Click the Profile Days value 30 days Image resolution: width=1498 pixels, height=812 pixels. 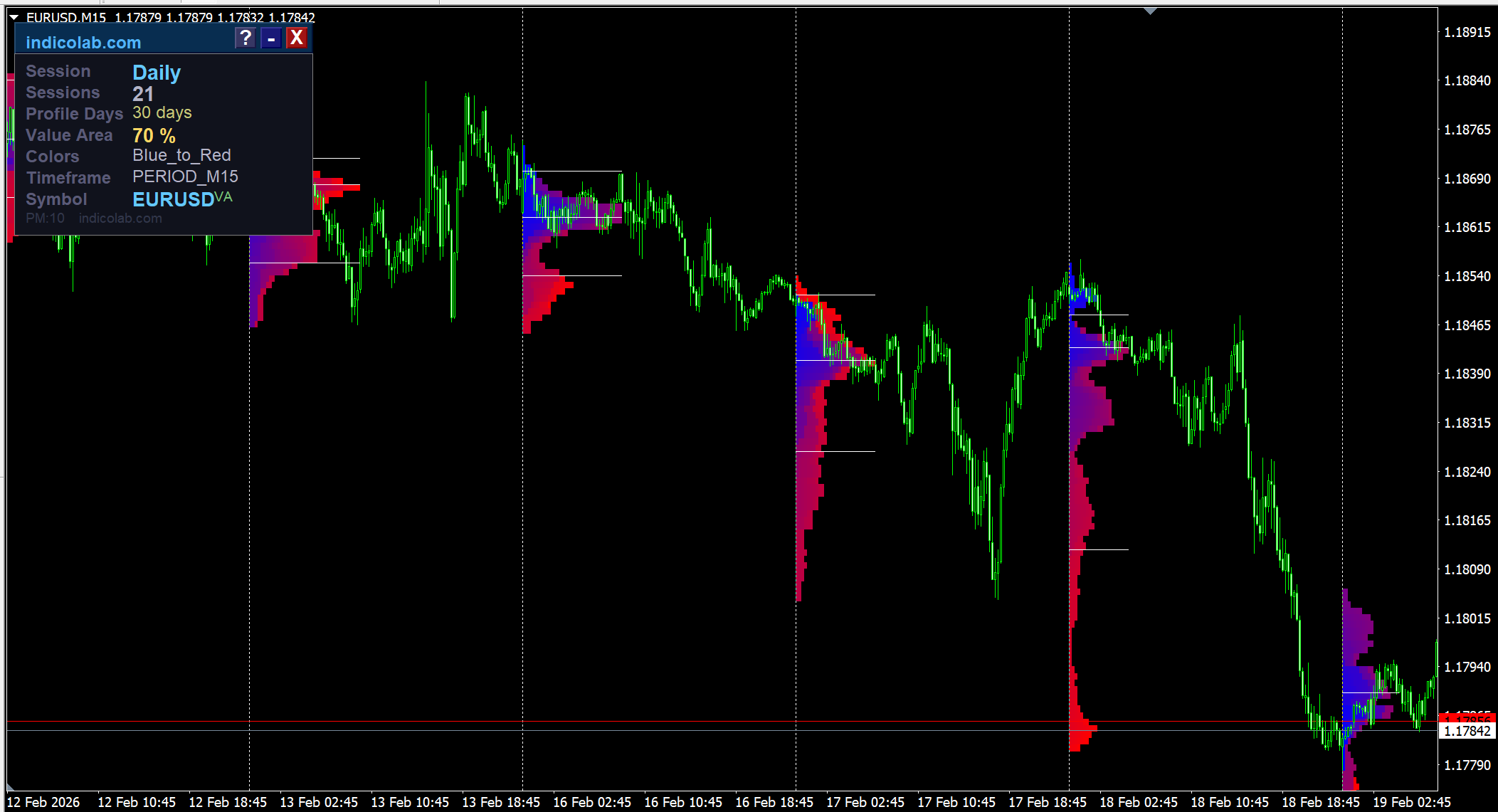coord(162,112)
